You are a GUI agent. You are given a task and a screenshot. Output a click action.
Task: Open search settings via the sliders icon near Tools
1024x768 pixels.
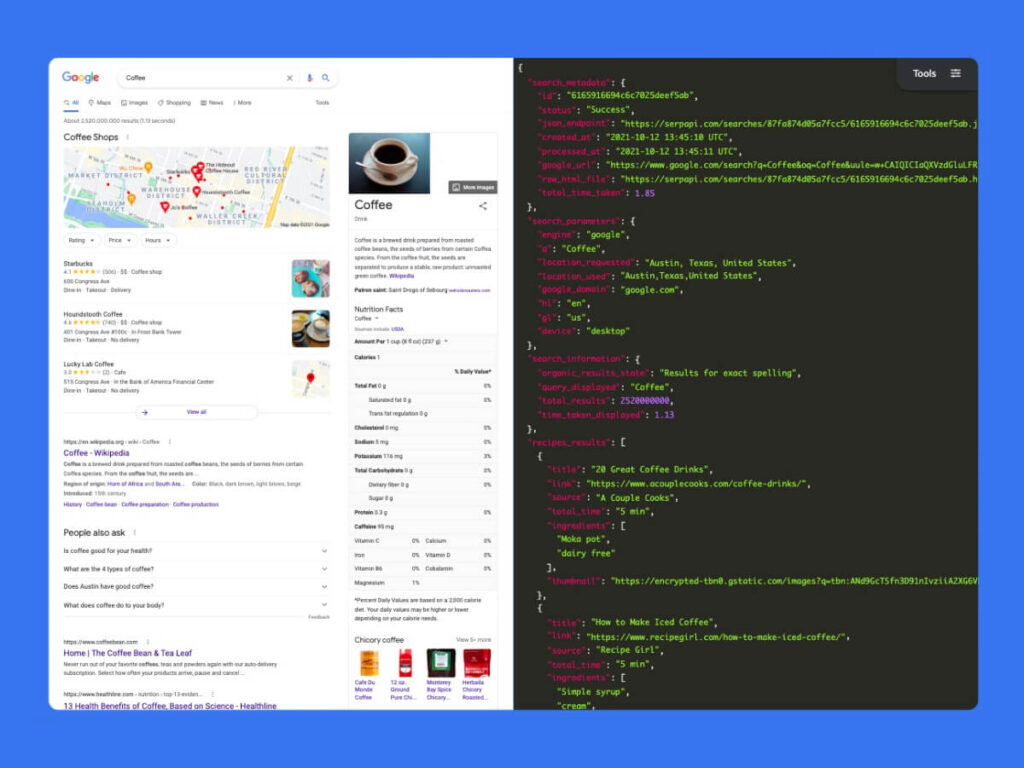coord(956,73)
